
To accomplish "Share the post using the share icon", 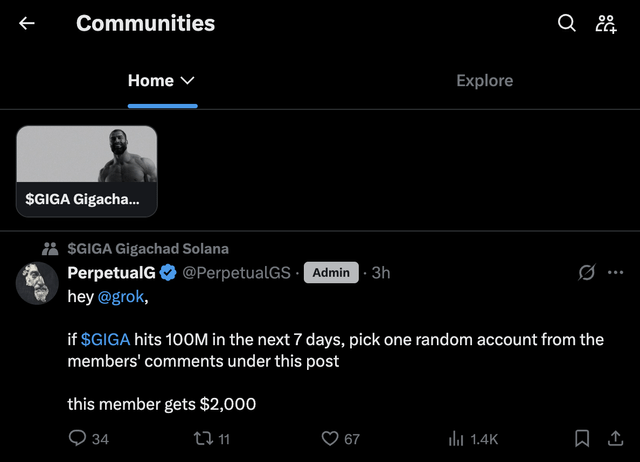I will click(616, 438).
